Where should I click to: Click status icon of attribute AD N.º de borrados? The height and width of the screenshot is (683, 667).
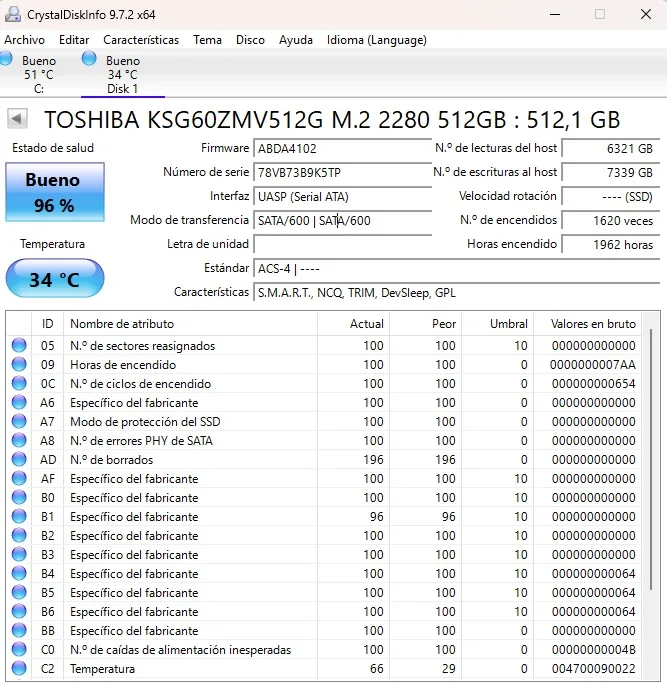coord(19,459)
